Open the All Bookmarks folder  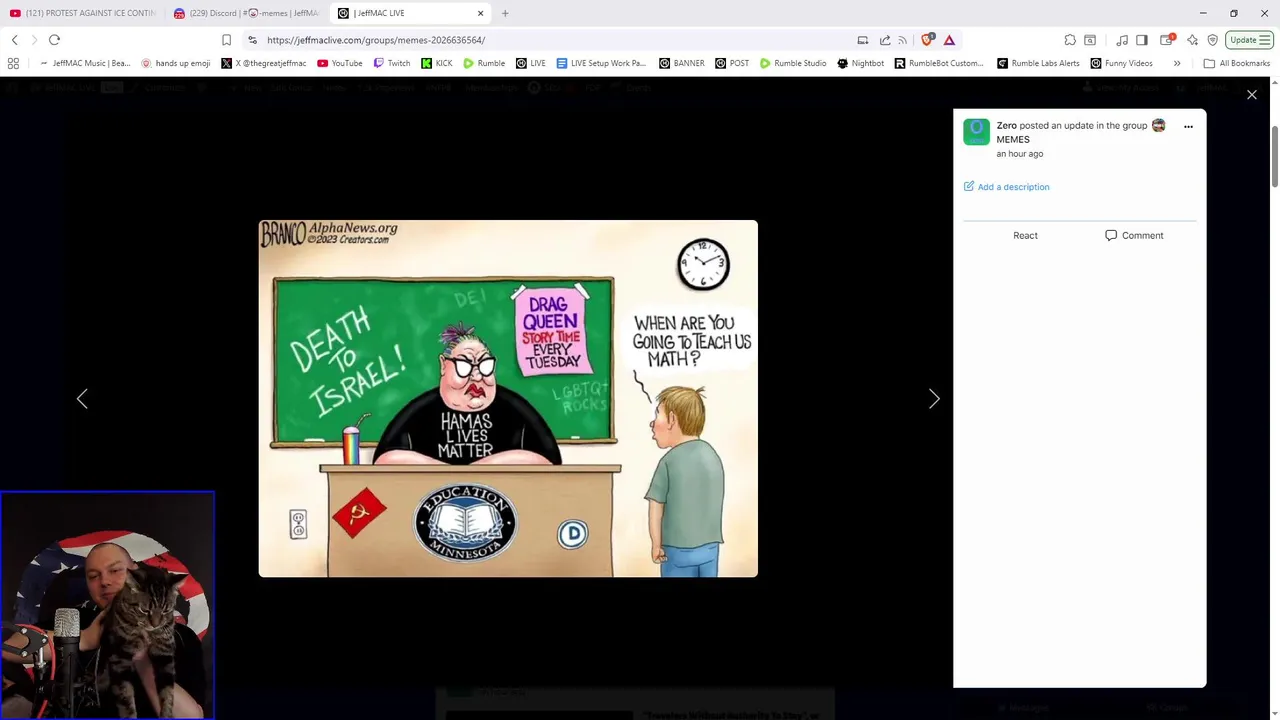1237,63
